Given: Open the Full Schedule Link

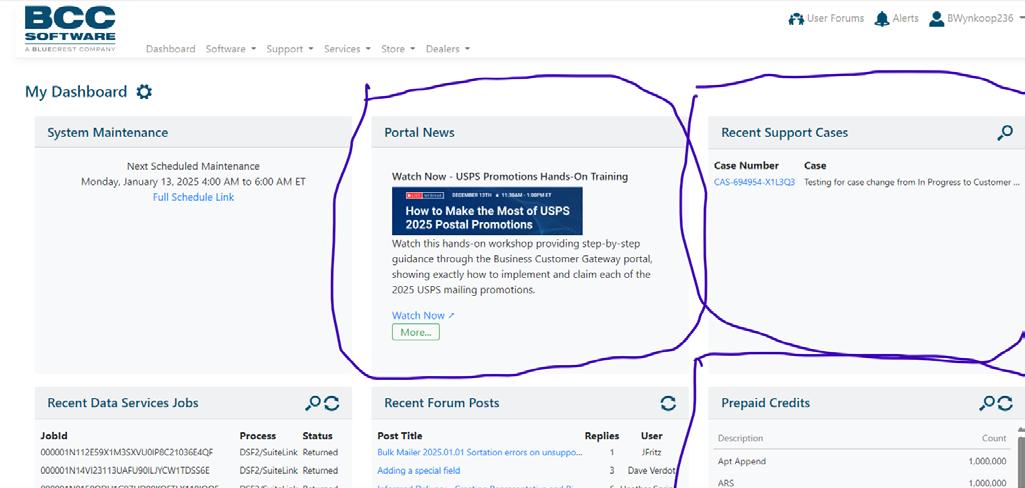Looking at the screenshot, I should click(193, 197).
